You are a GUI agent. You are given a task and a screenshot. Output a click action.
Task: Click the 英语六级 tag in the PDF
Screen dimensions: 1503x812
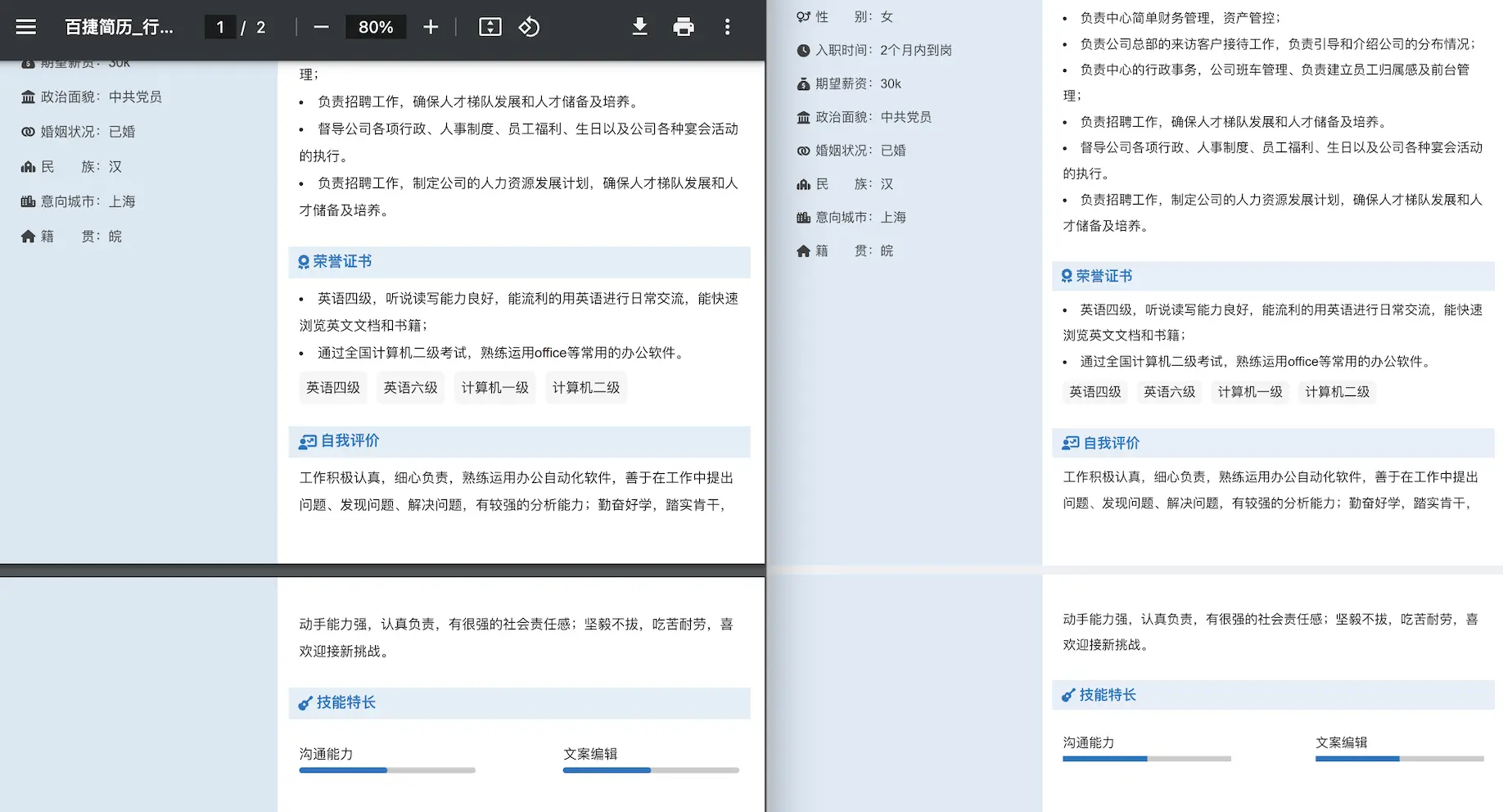tap(411, 387)
